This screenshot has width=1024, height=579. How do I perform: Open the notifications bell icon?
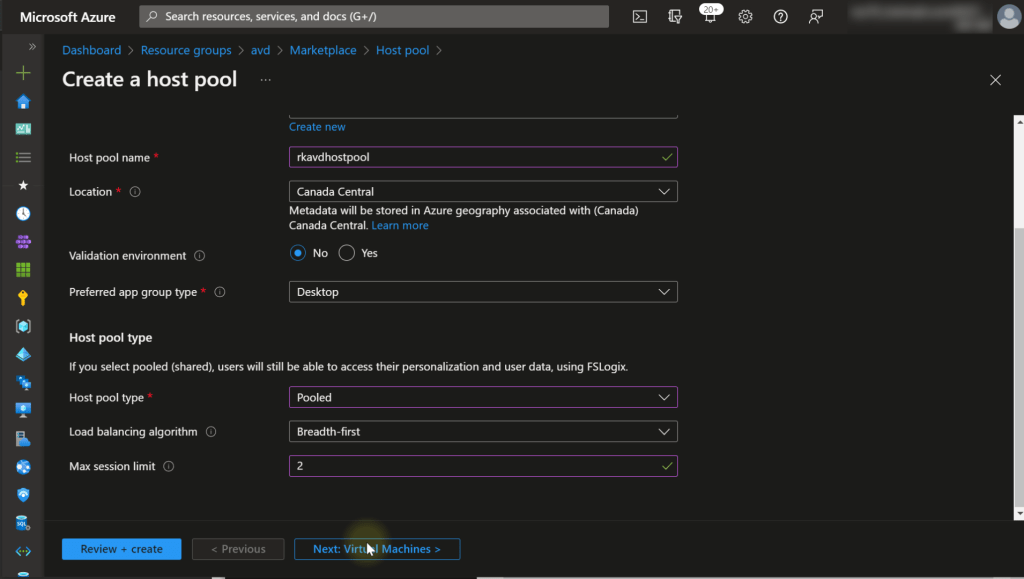(710, 17)
